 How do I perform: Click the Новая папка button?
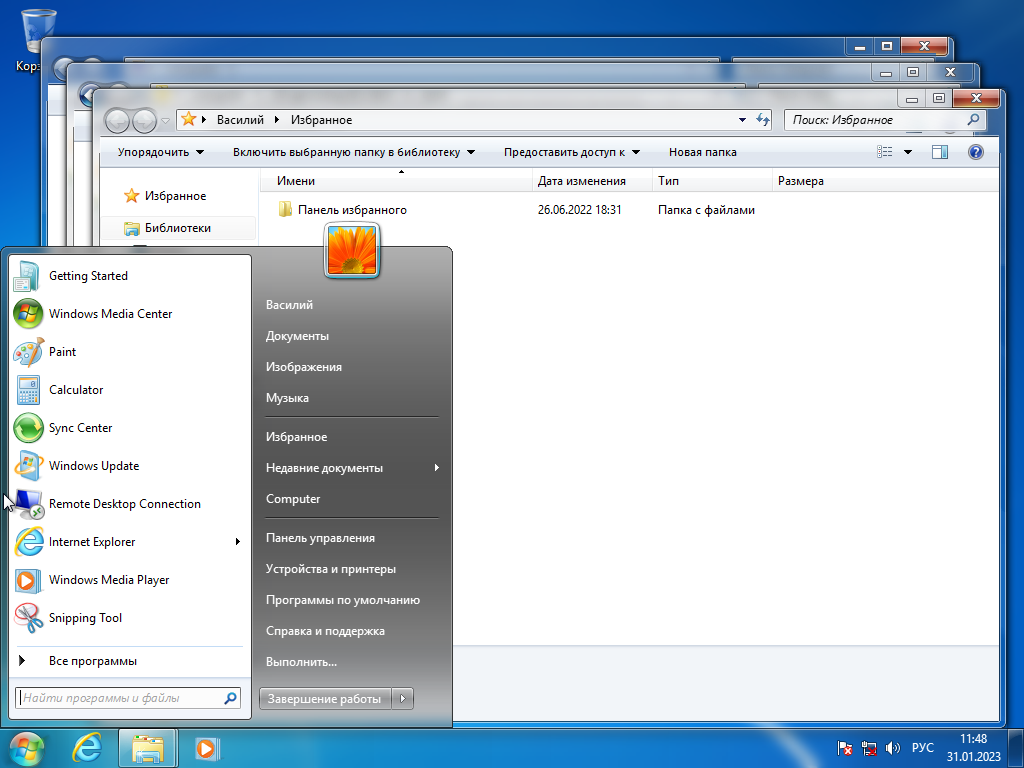(x=703, y=152)
